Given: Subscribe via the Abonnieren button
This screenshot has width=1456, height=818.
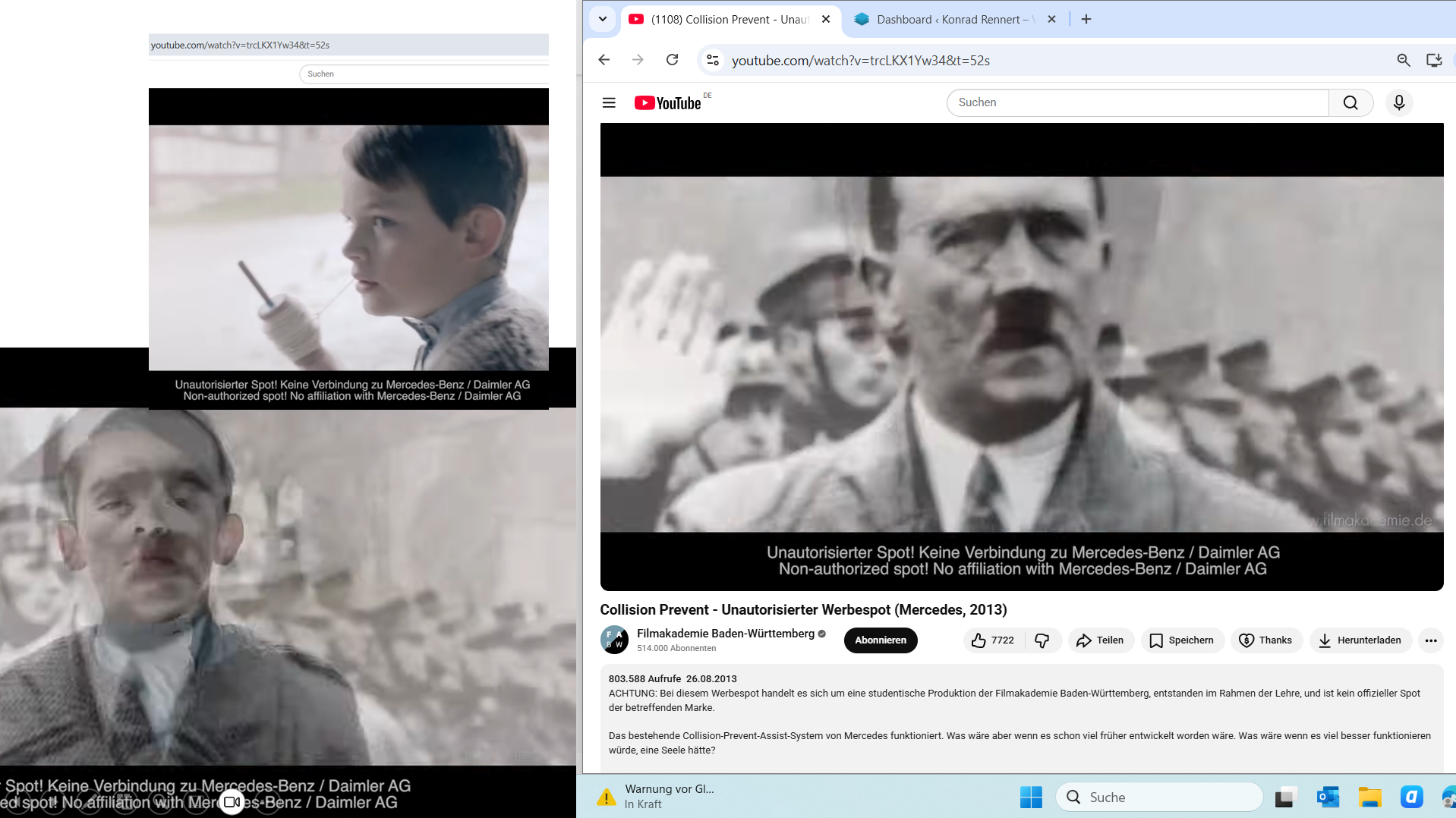Looking at the screenshot, I should pos(880,640).
